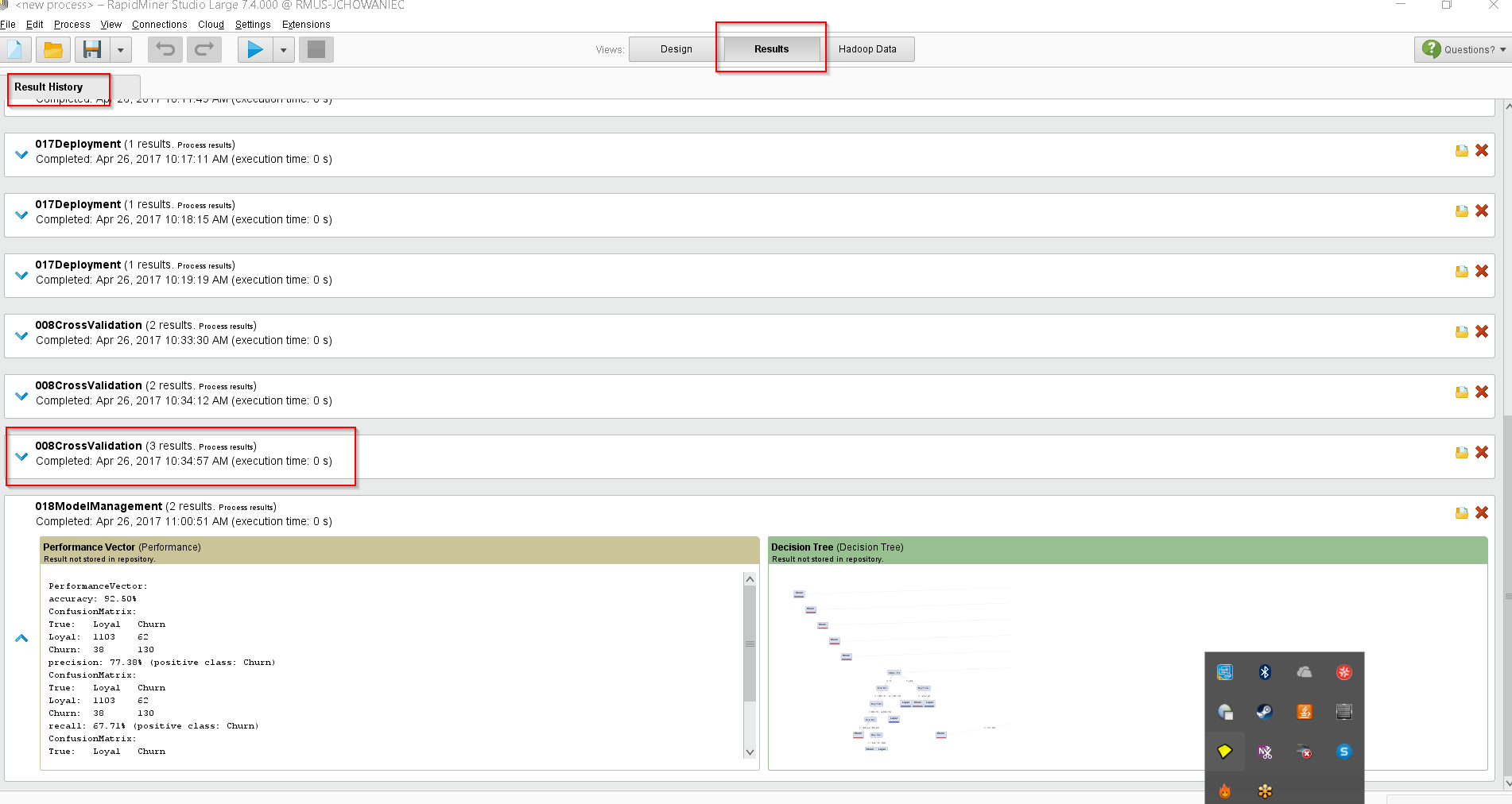Image resolution: width=1512 pixels, height=804 pixels.
Task: Delete the 018ModelManagement history entry
Action: pos(1482,513)
